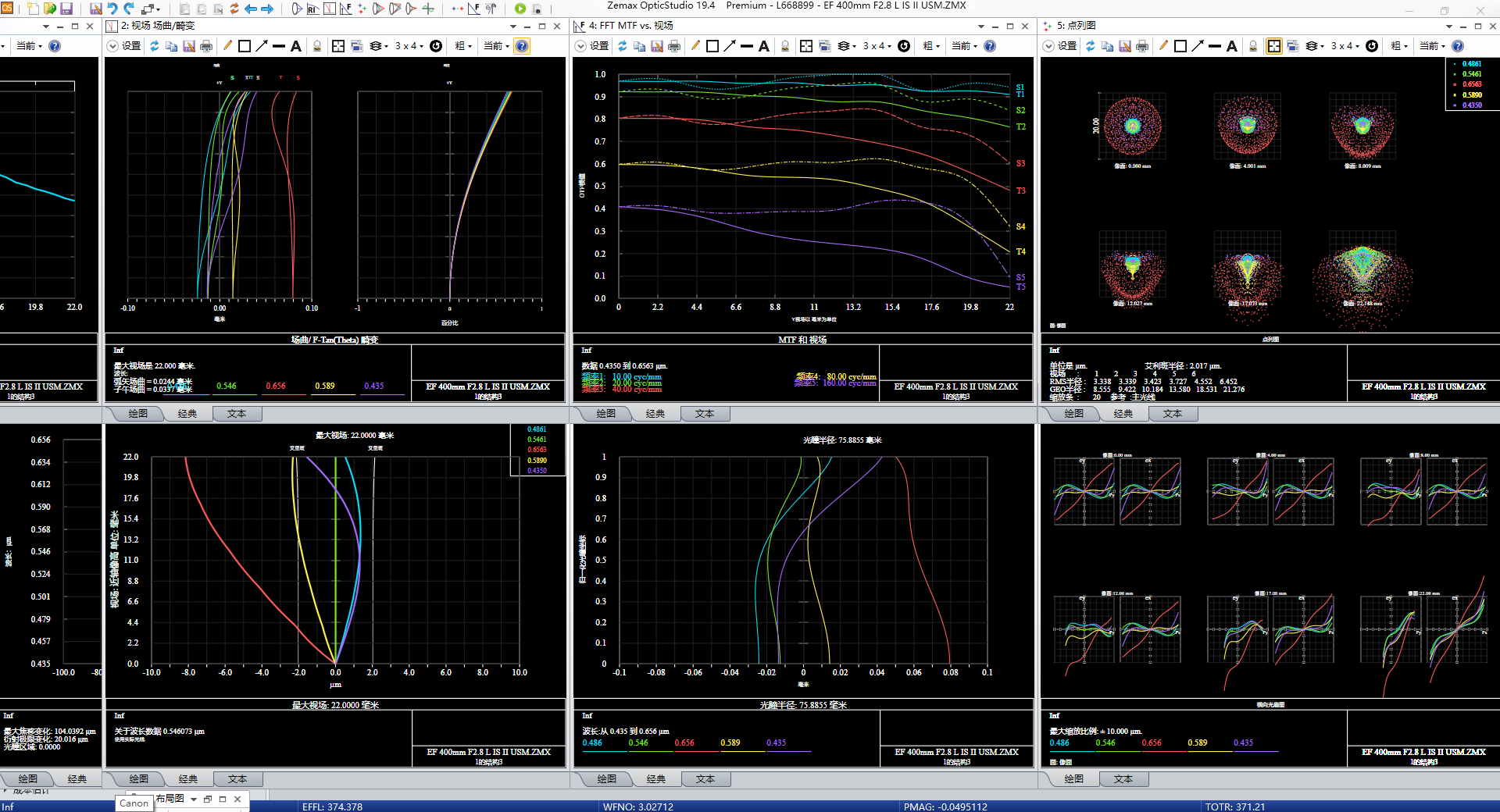Open the 3 x 4 layout dropdown in MTF window

[x=877, y=46]
